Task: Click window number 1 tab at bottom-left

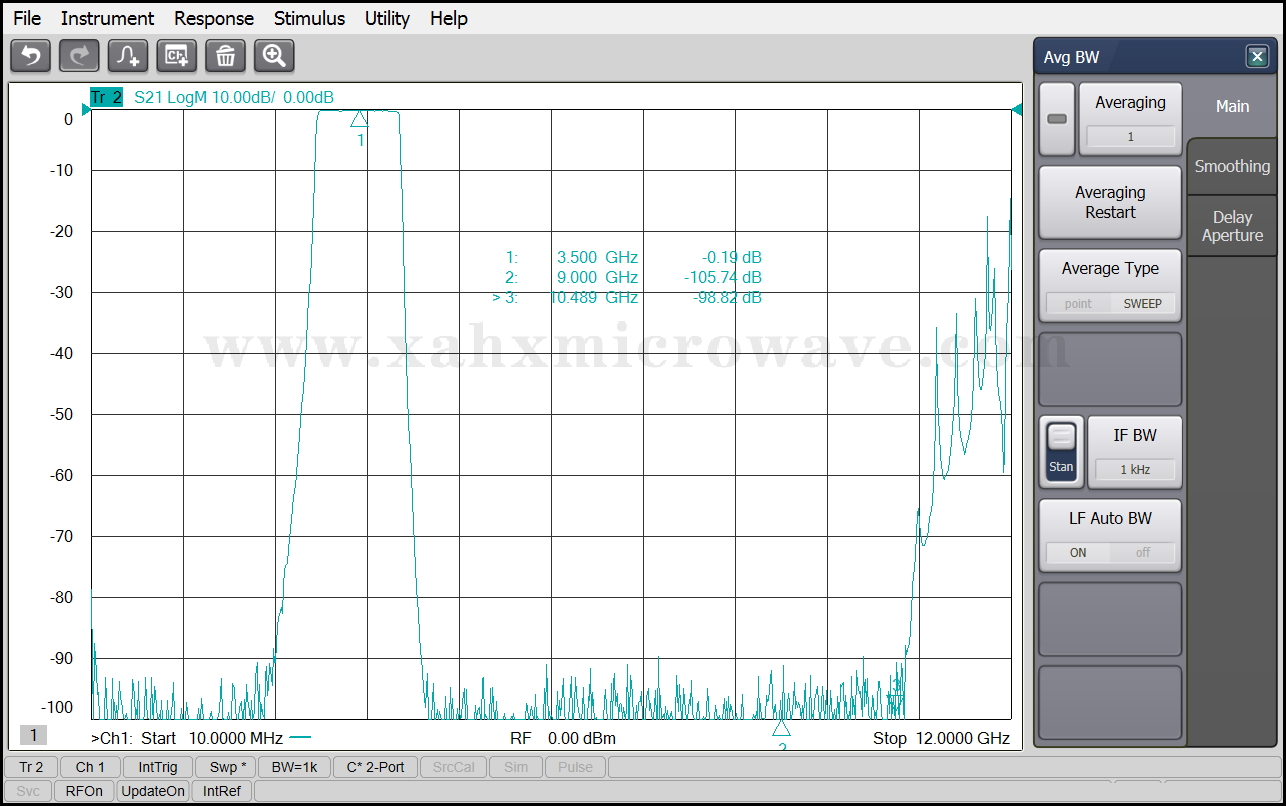Action: coord(33,735)
